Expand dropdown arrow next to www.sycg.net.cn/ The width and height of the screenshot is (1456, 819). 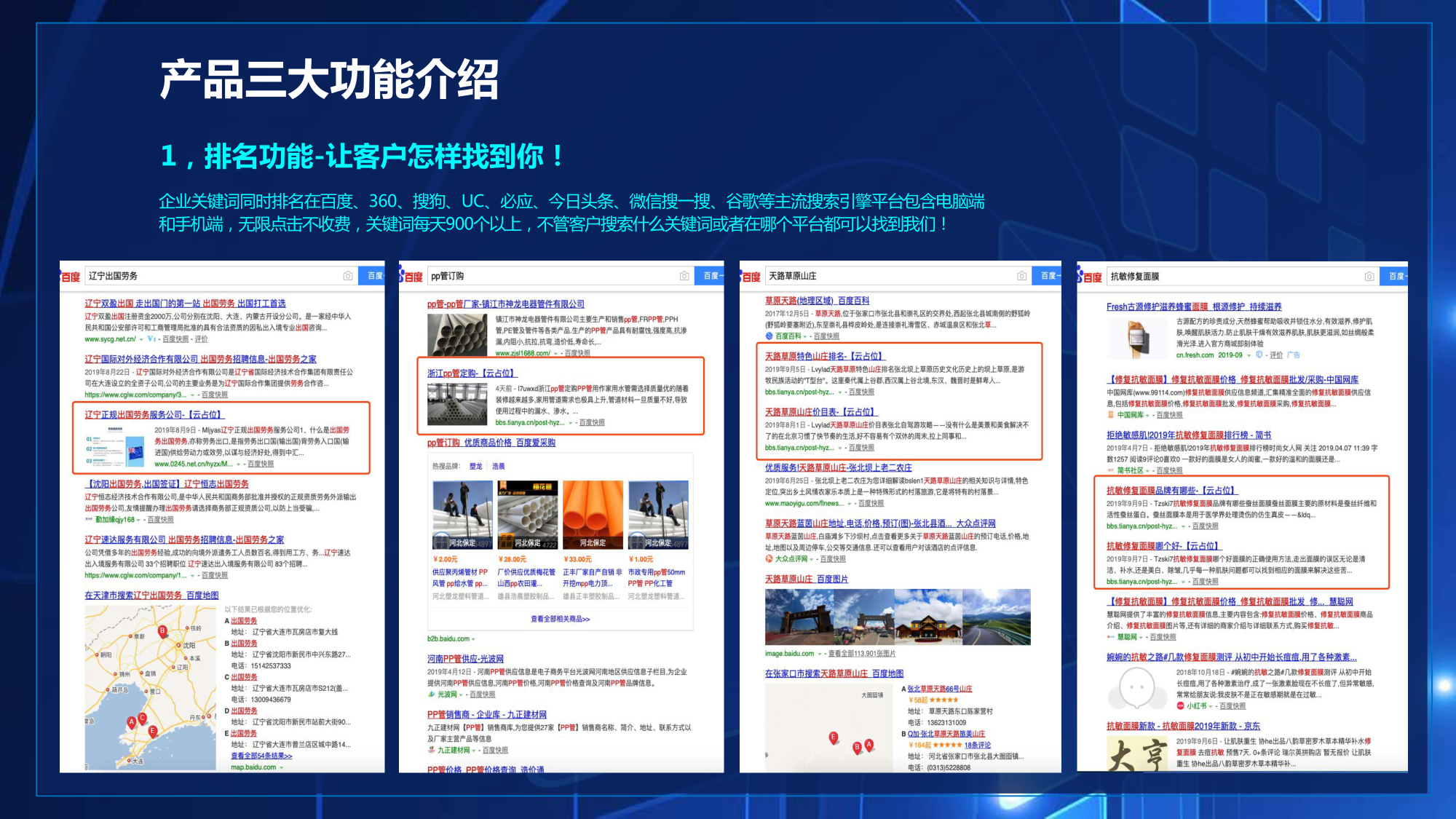pos(141,339)
